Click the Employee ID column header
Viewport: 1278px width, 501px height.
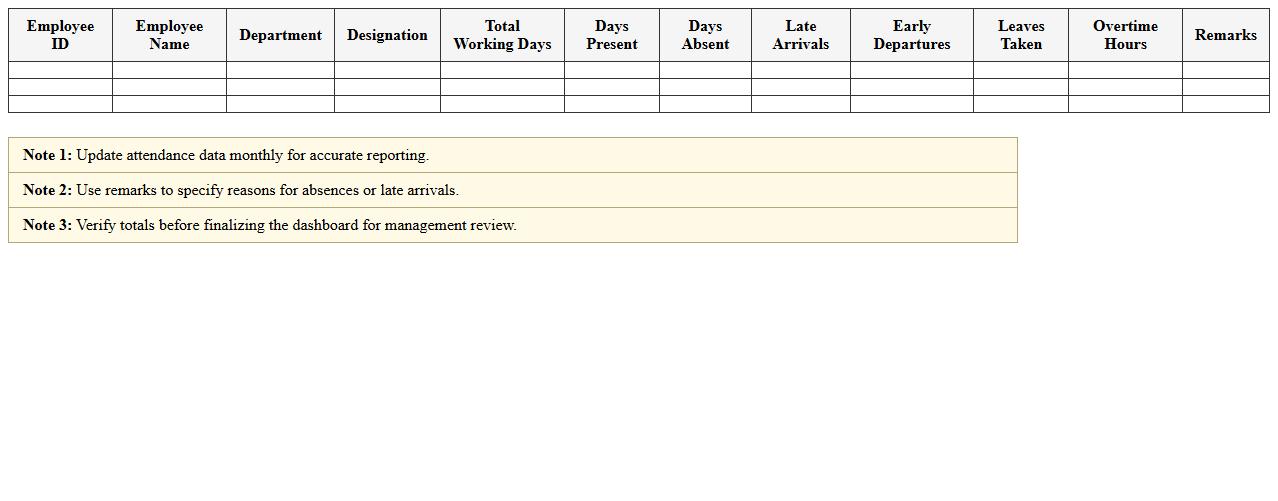pos(60,35)
